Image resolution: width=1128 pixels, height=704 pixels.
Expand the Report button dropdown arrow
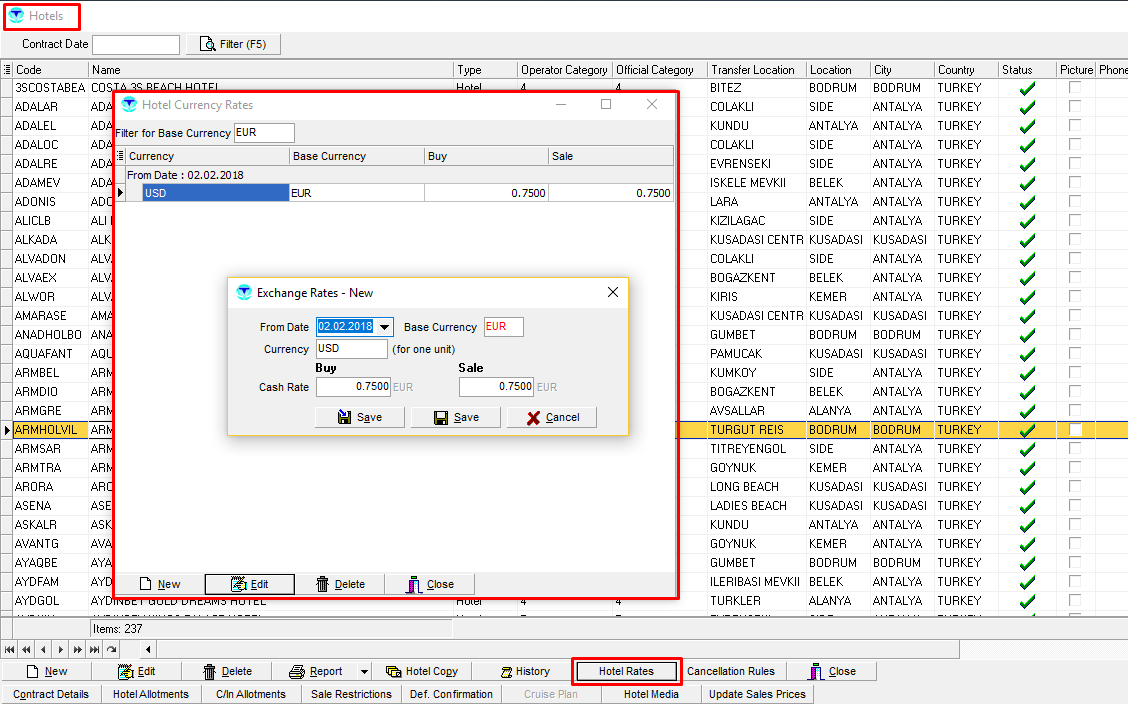click(x=364, y=671)
